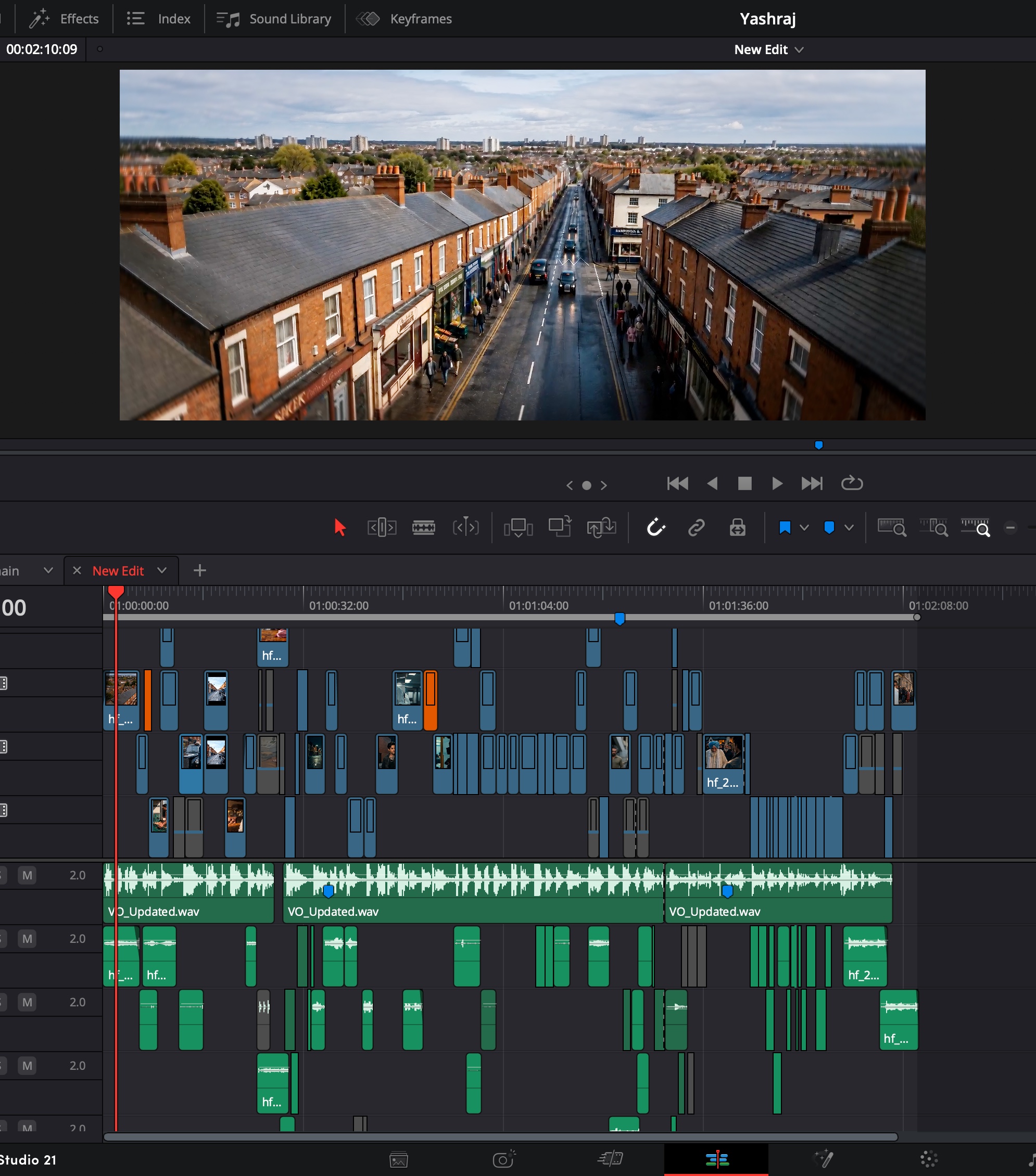Mute the audio track holding hf_2... clip

tap(27, 938)
